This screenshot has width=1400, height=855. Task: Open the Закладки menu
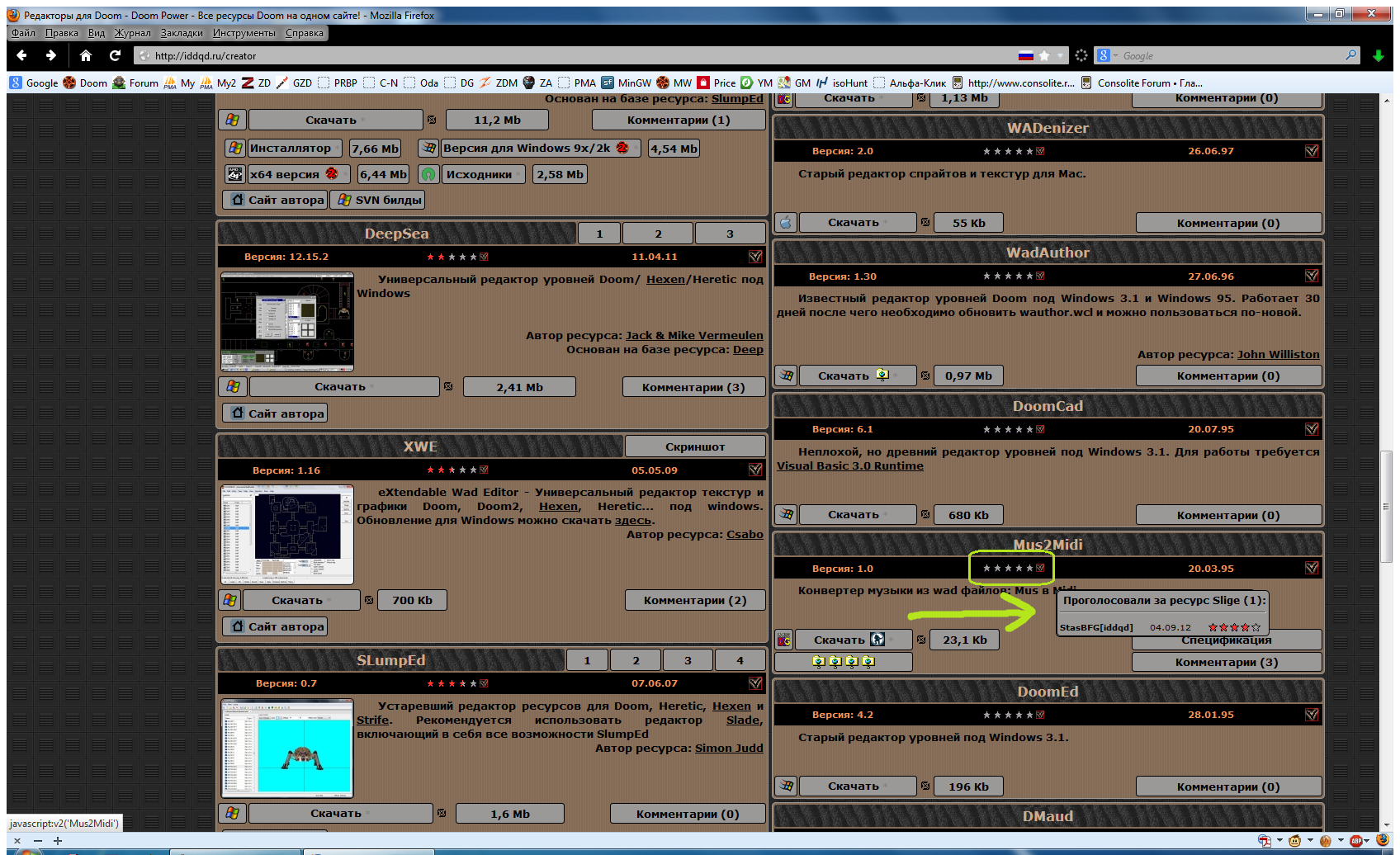(181, 33)
